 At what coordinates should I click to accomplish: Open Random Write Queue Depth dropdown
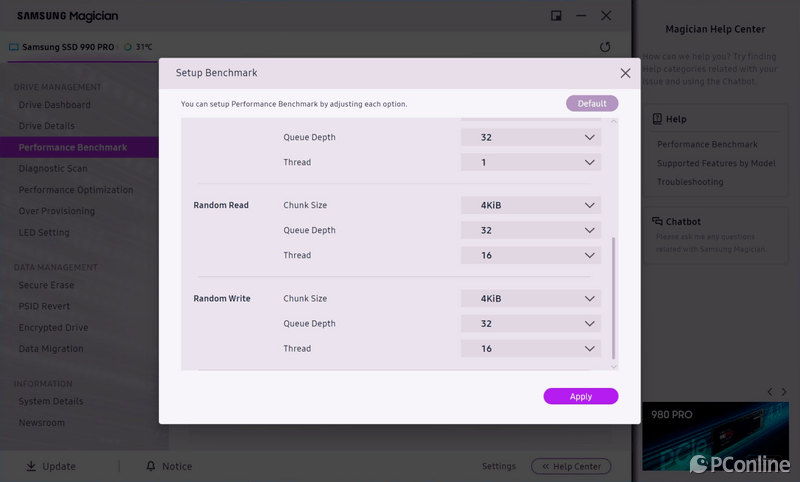pyautogui.click(x=530, y=324)
